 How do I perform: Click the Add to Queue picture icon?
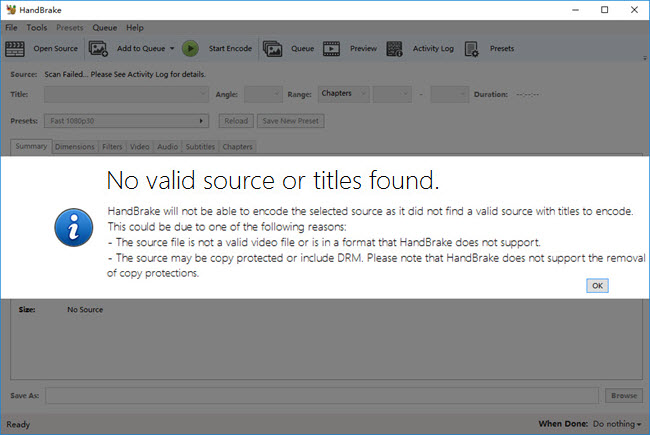[98, 49]
